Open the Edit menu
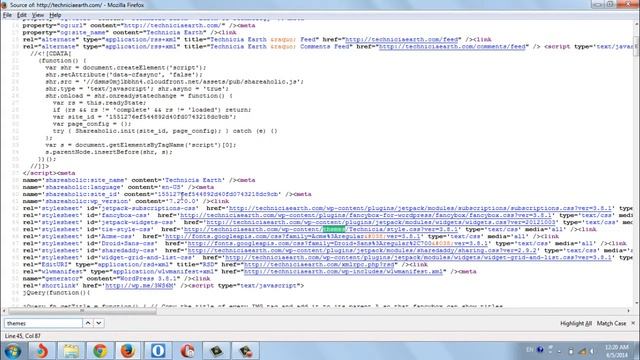 [x=22, y=15]
